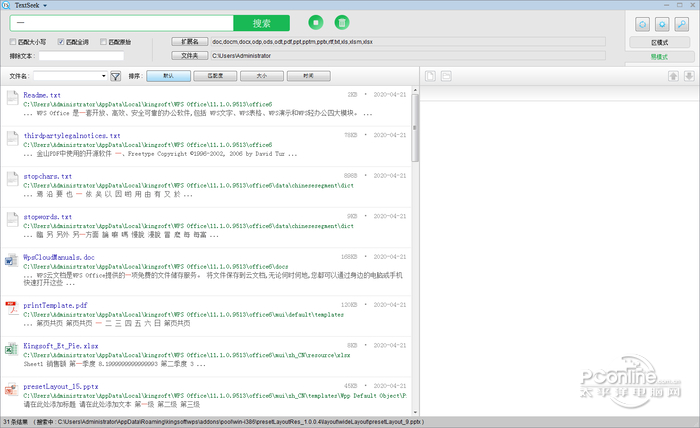Switch to the green 易模式 mode tab

(659, 57)
